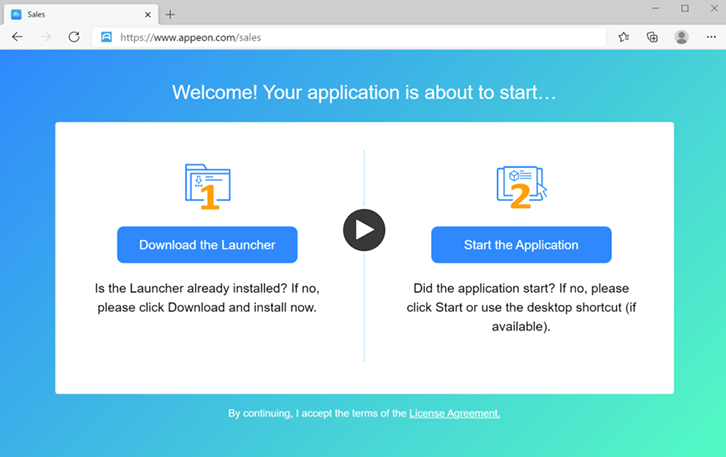The height and width of the screenshot is (457, 726).
Task: Refresh the current page
Action: coord(74,37)
